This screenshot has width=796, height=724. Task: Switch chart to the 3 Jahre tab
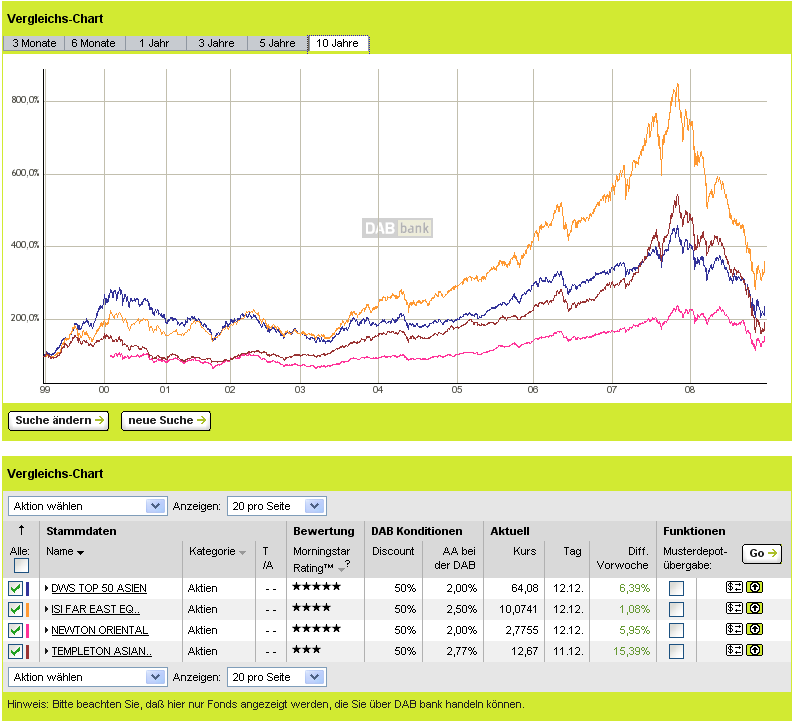(x=217, y=44)
